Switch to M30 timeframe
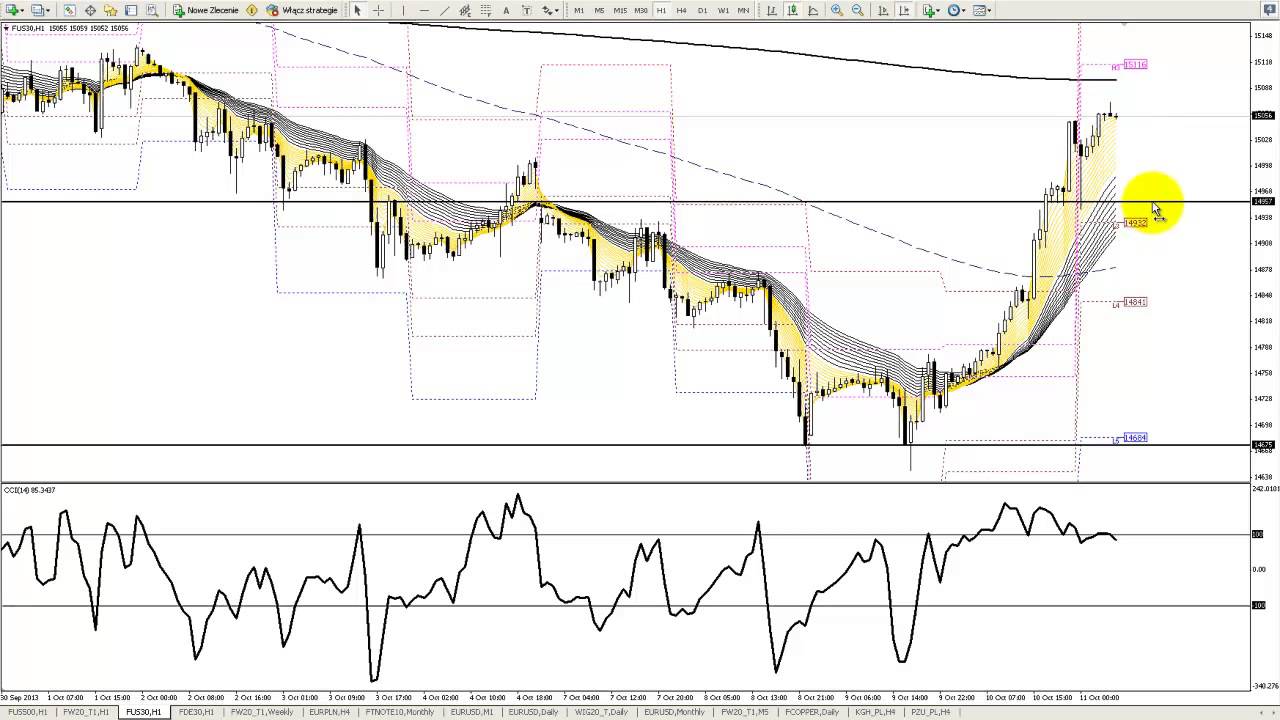 (641, 10)
